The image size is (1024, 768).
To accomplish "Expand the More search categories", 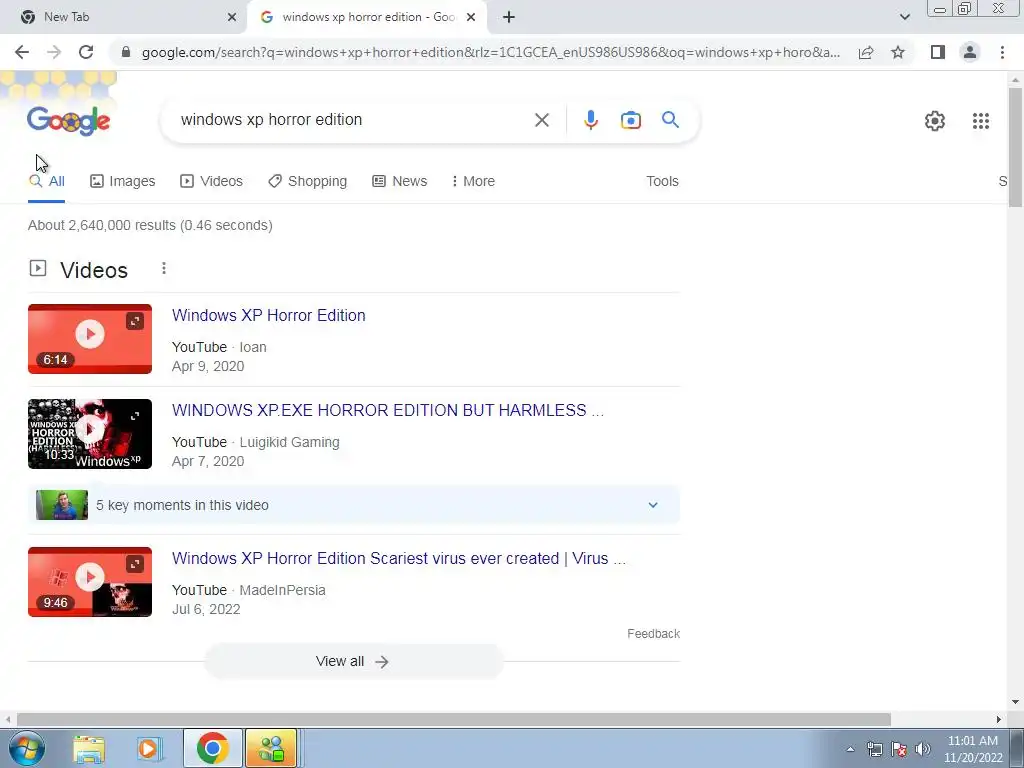I will (x=473, y=181).
